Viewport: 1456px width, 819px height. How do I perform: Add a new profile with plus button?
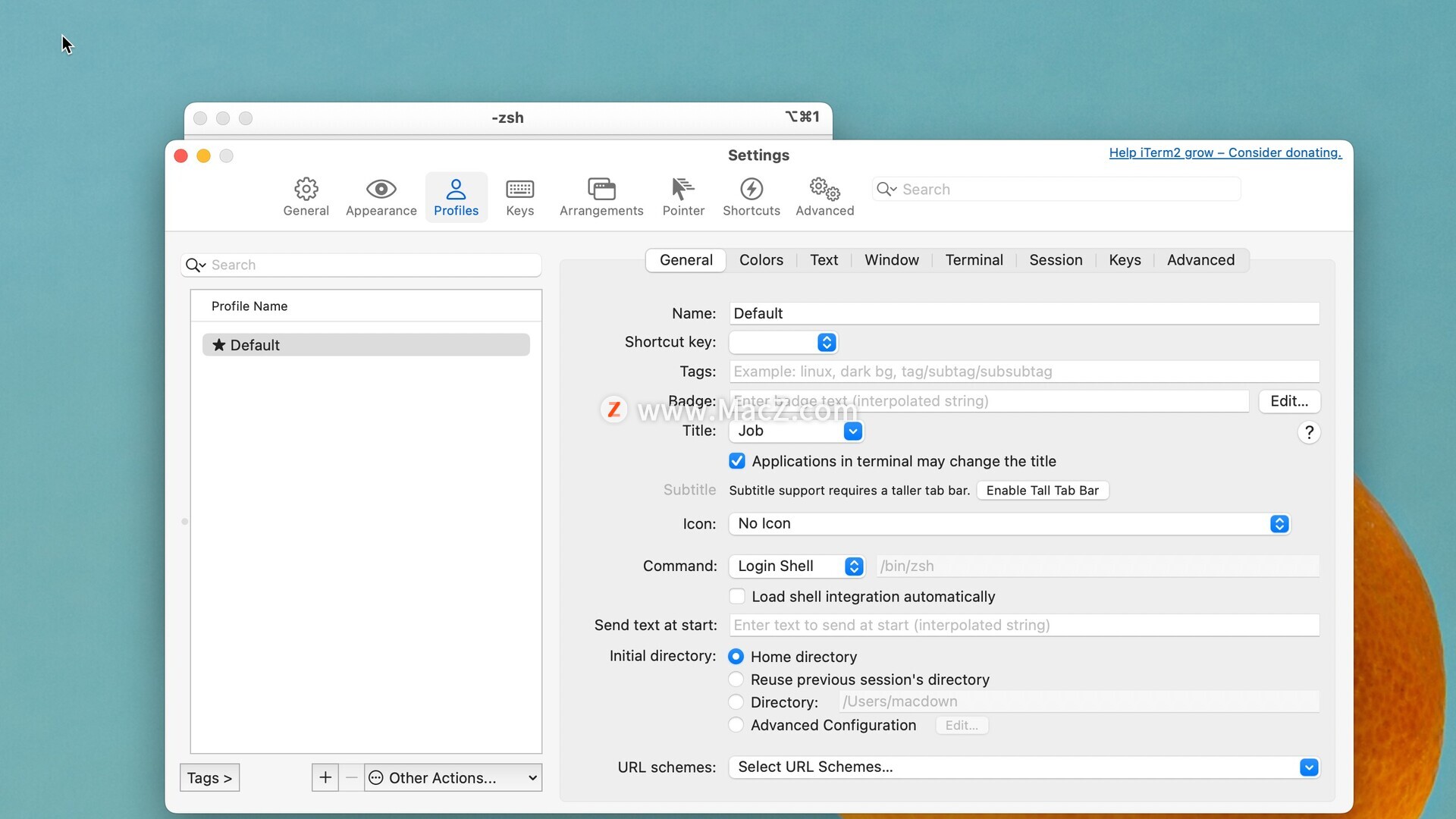pyautogui.click(x=325, y=777)
